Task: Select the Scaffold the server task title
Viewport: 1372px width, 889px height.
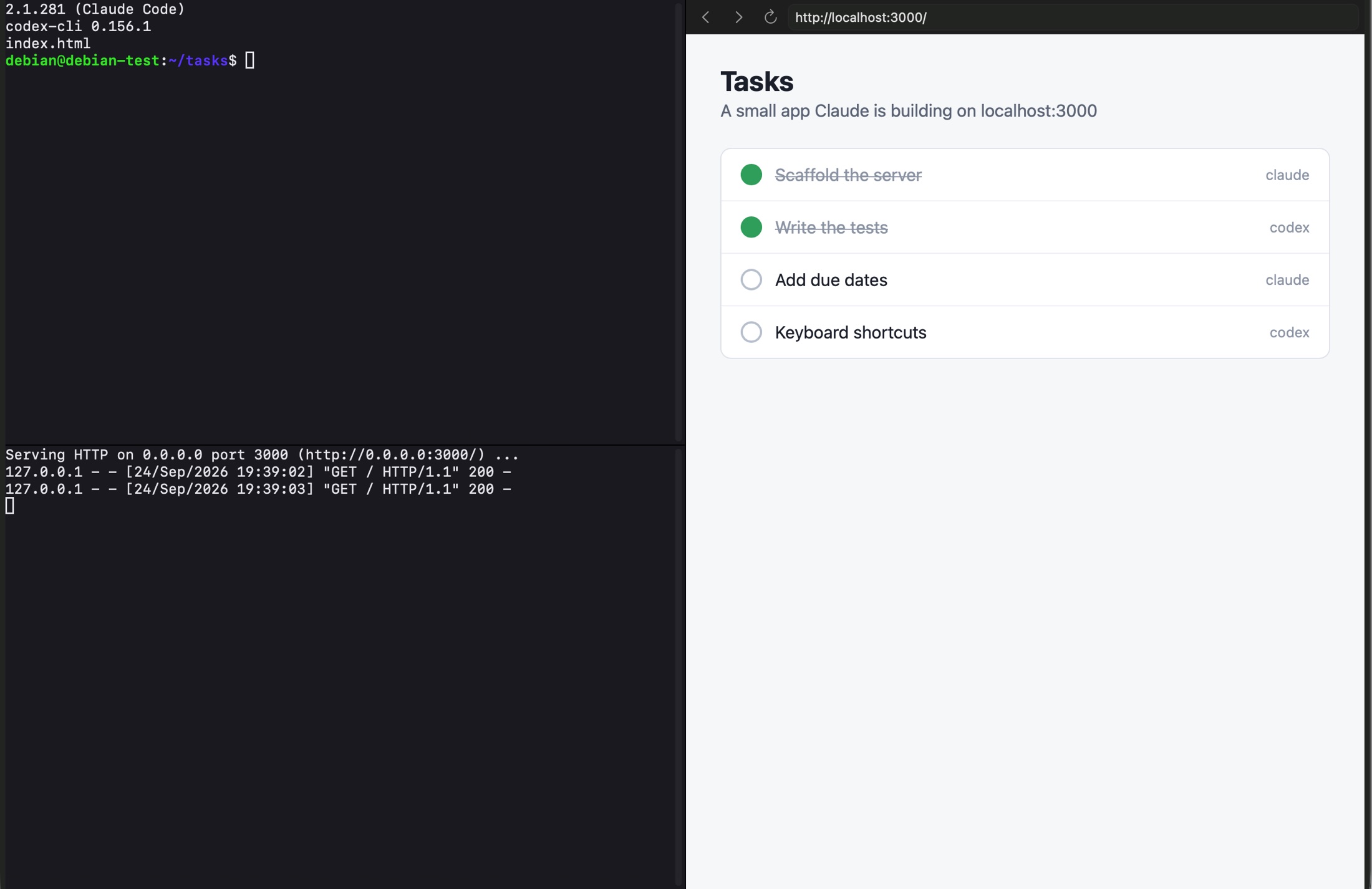Action: point(848,175)
